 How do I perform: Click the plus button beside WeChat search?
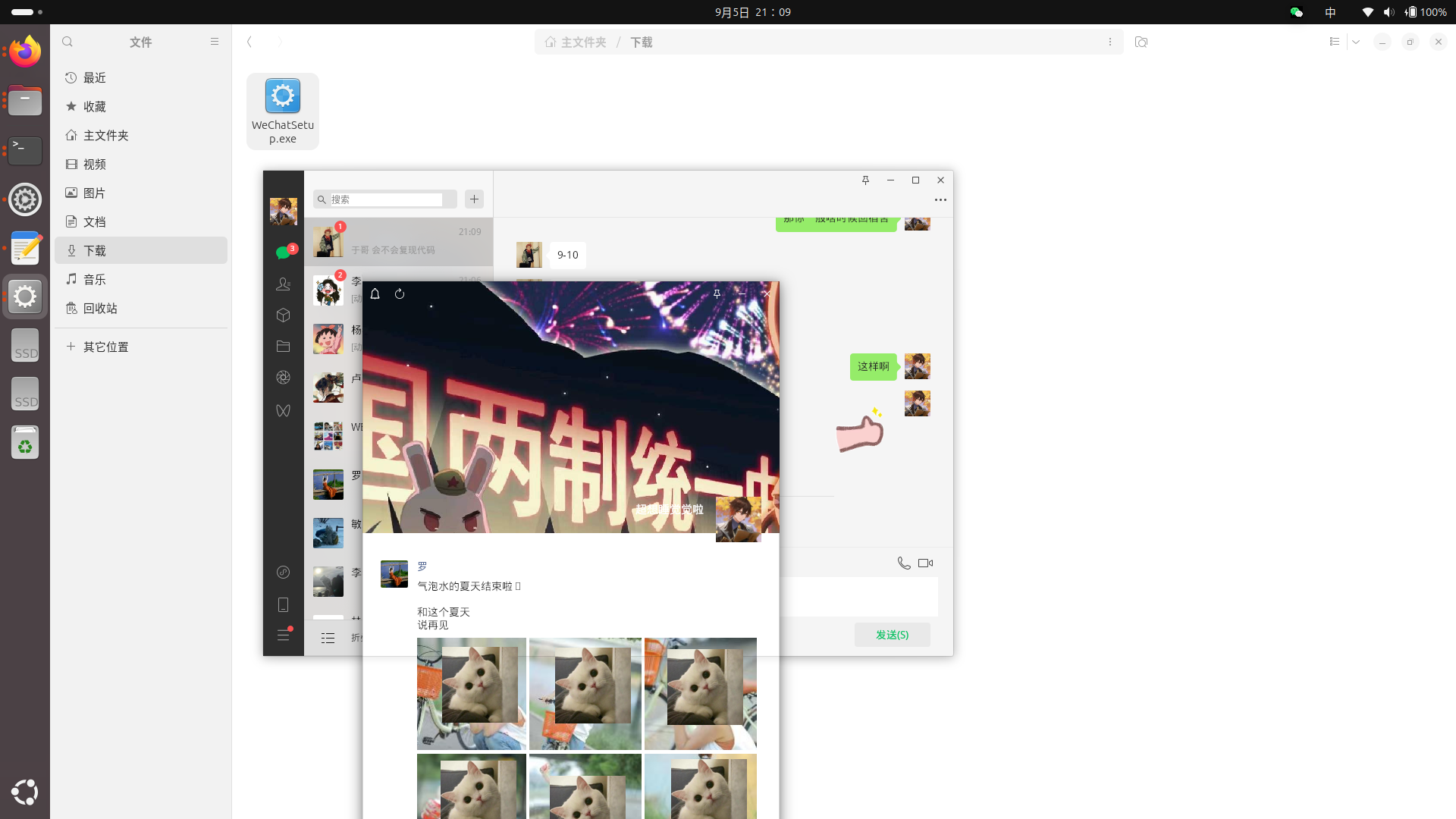(x=474, y=199)
